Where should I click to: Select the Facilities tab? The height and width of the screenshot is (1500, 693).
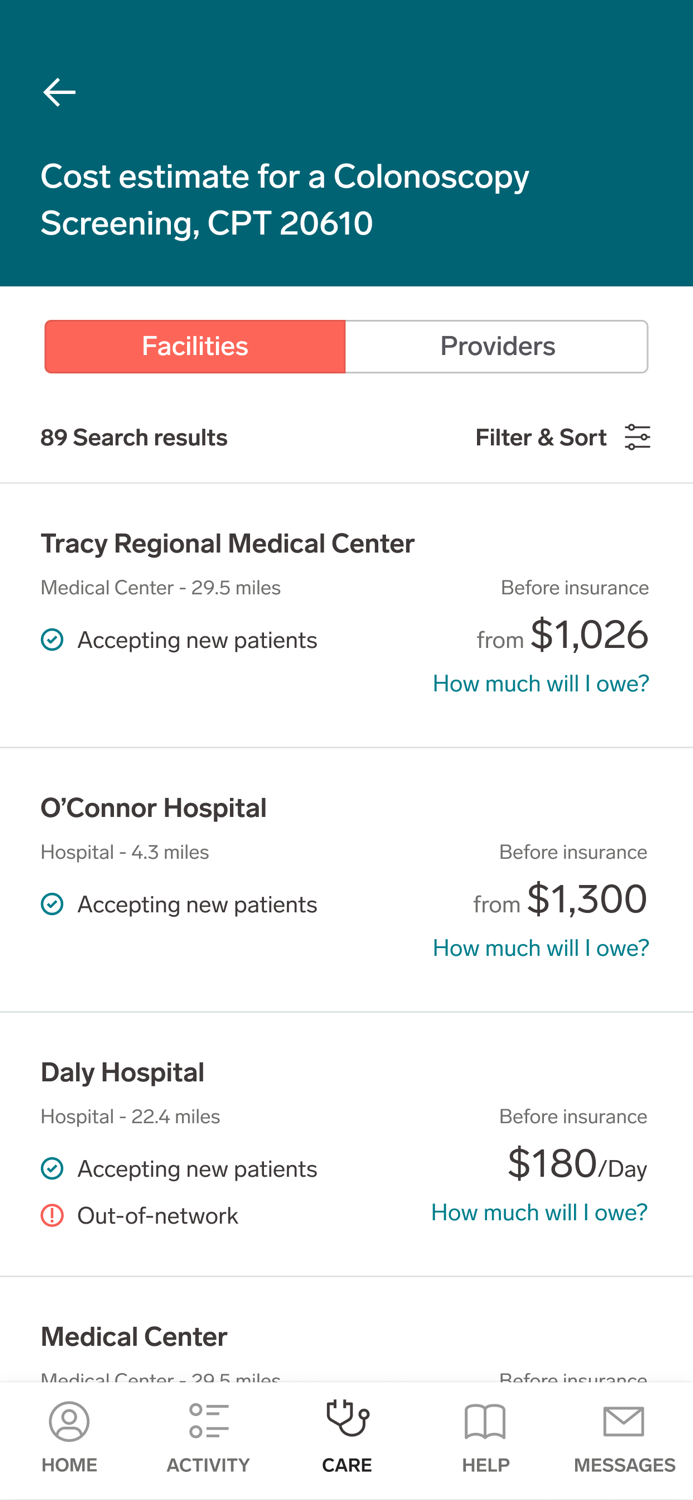[x=194, y=346]
